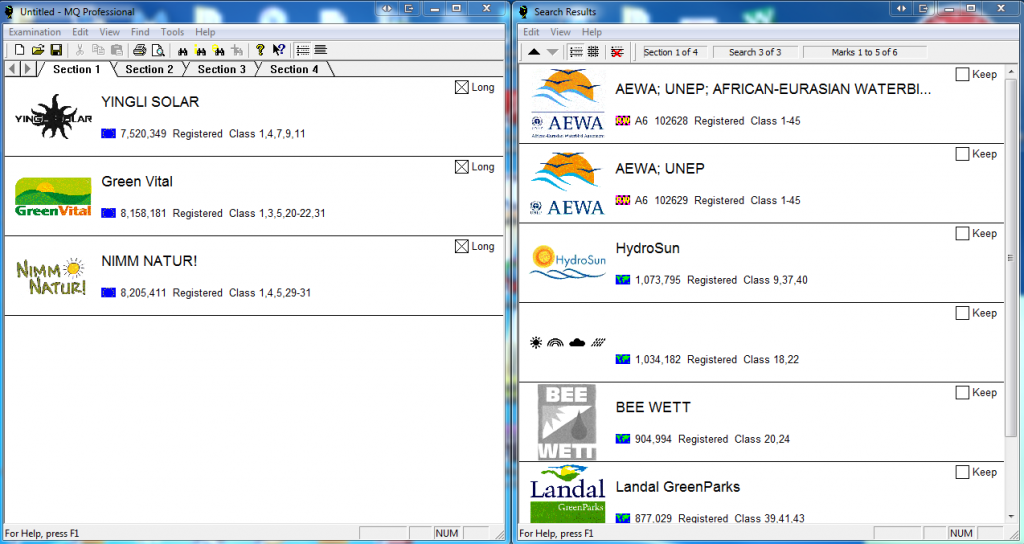Viewport: 1024px width, 544px height.
Task: Click the scrollbar up arrow in Search Results
Action: (x=1012, y=71)
